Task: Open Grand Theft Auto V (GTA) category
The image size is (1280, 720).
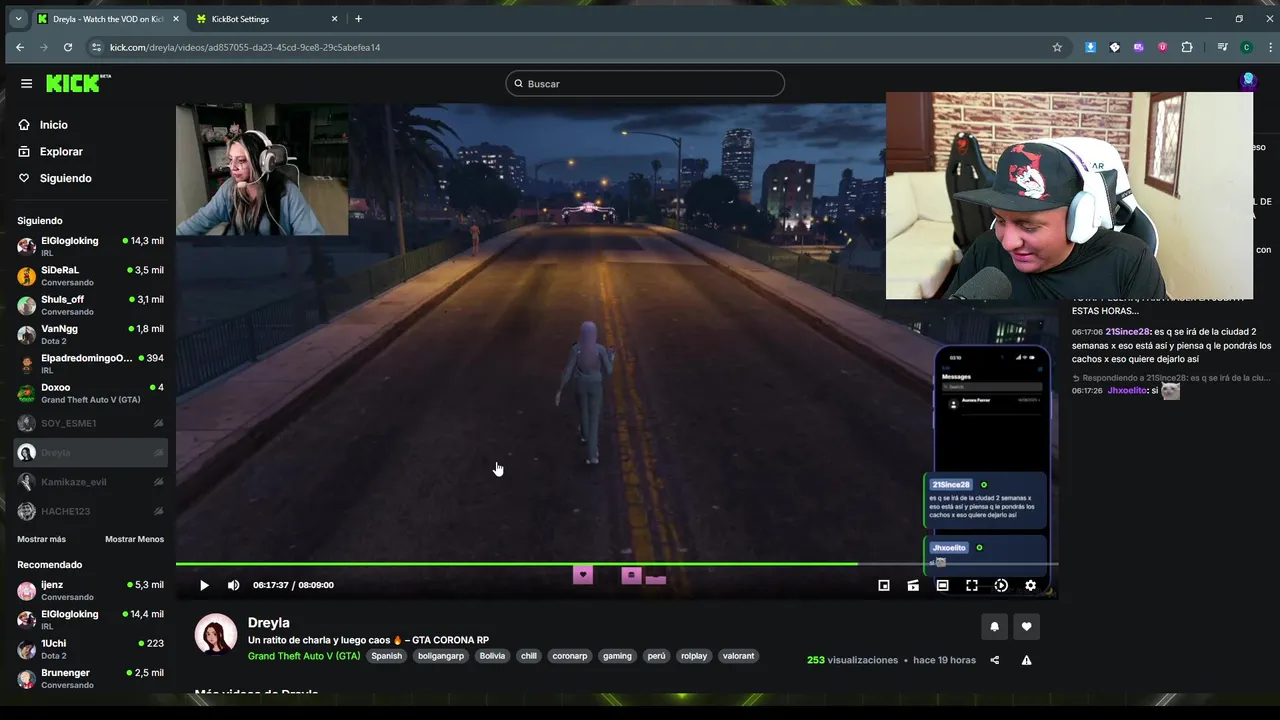Action: coord(304,656)
